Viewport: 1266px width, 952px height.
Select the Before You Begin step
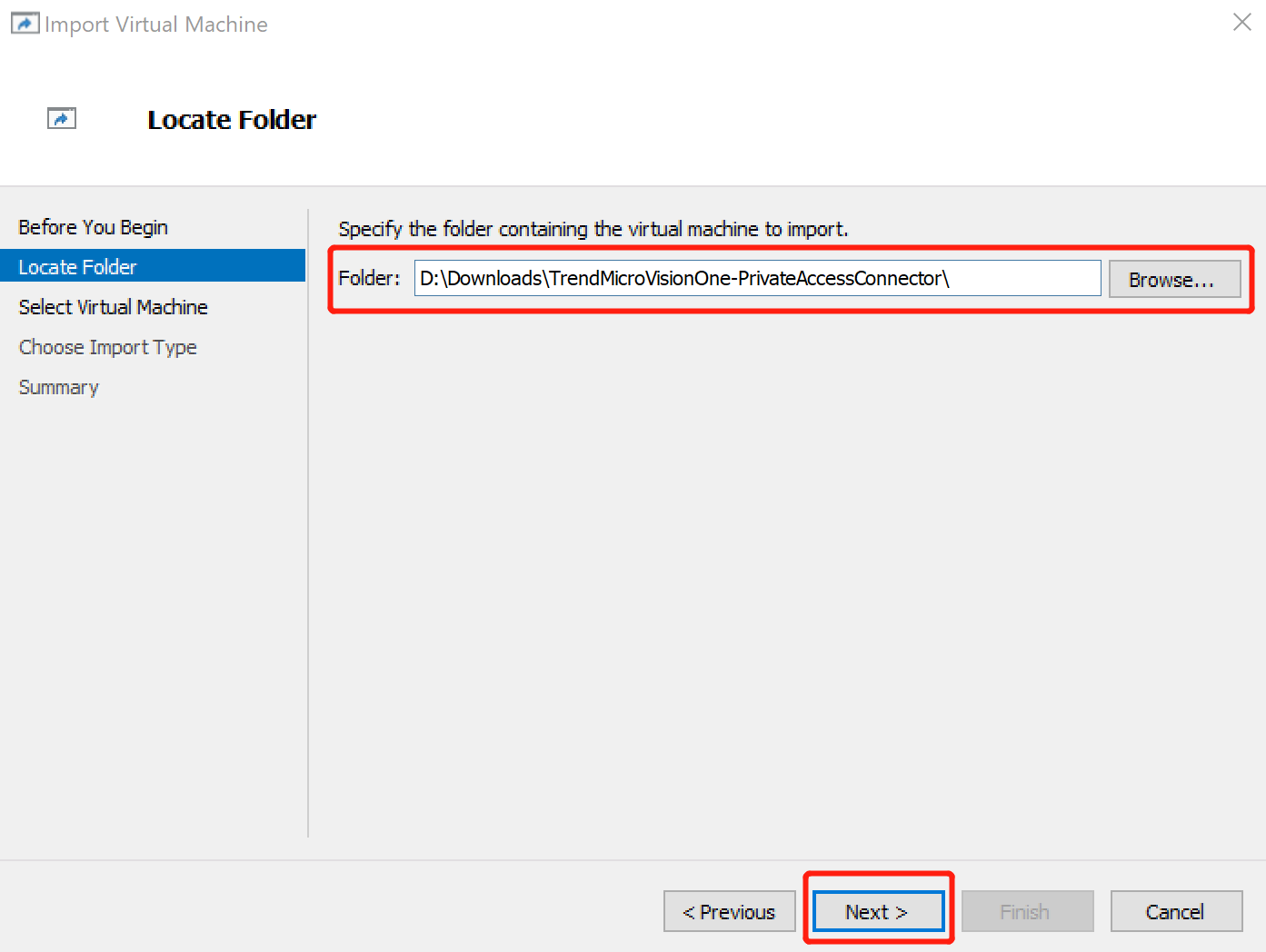click(x=93, y=227)
